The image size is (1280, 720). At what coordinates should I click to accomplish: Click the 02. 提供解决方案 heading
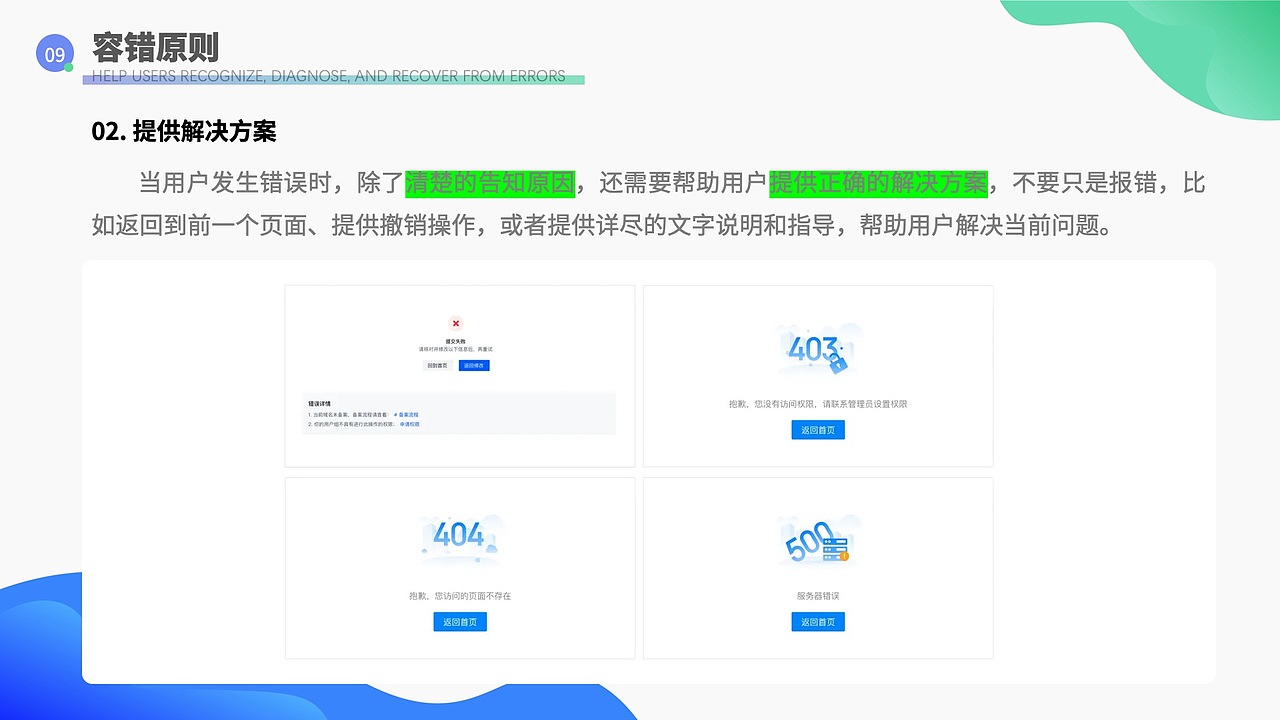182,131
